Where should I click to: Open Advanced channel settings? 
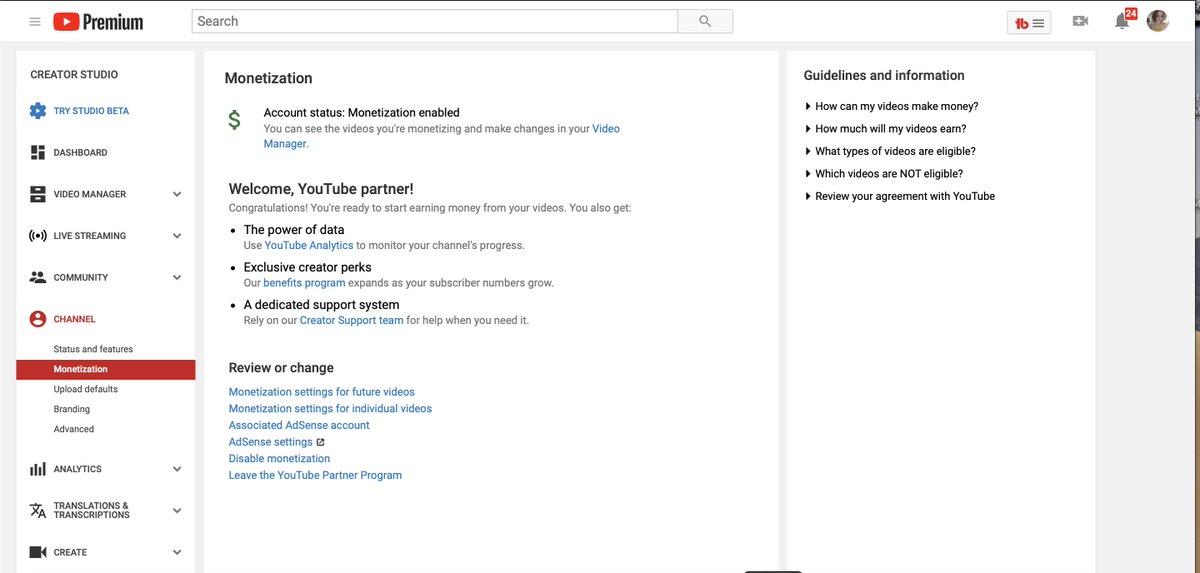(74, 429)
